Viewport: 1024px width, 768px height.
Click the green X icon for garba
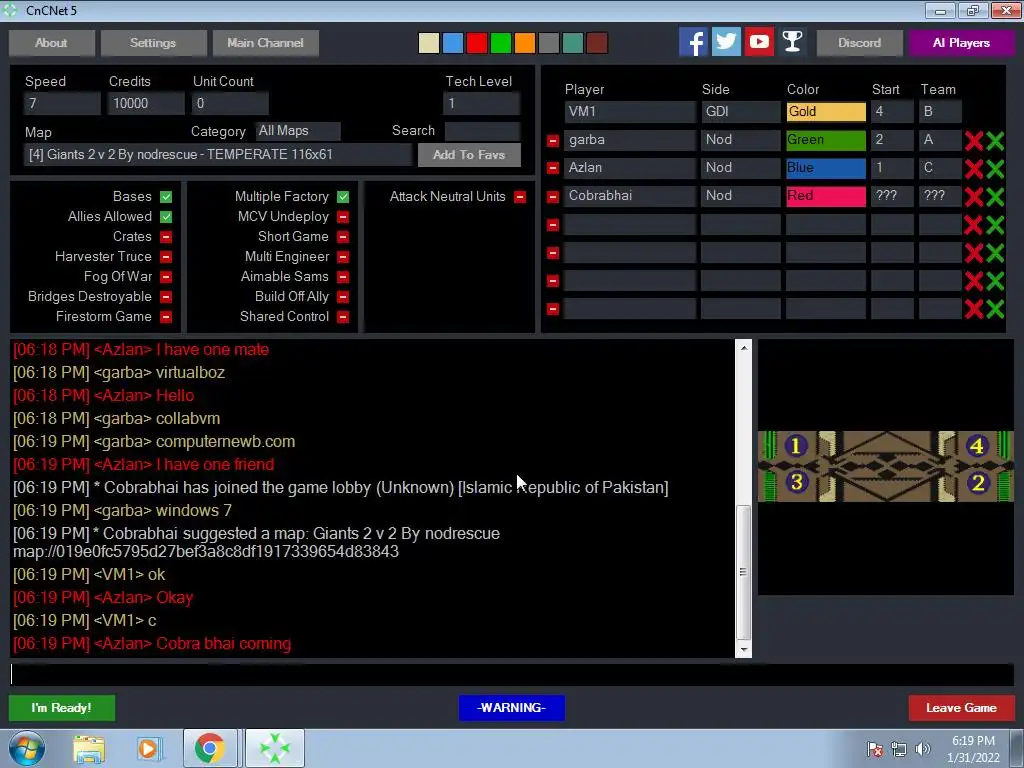(x=995, y=140)
